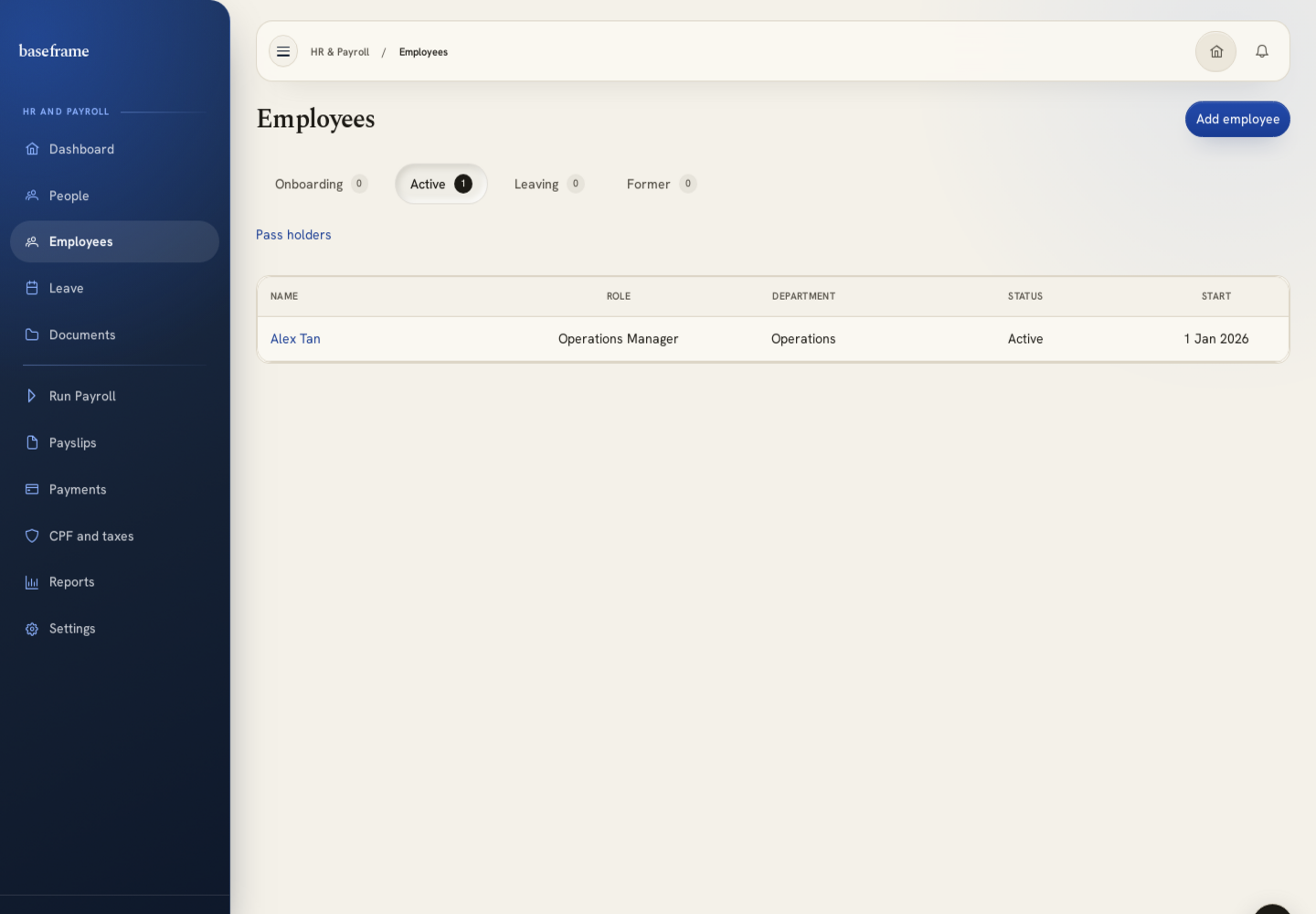Open Alex Tan's employee record
1316x914 pixels.
295,339
